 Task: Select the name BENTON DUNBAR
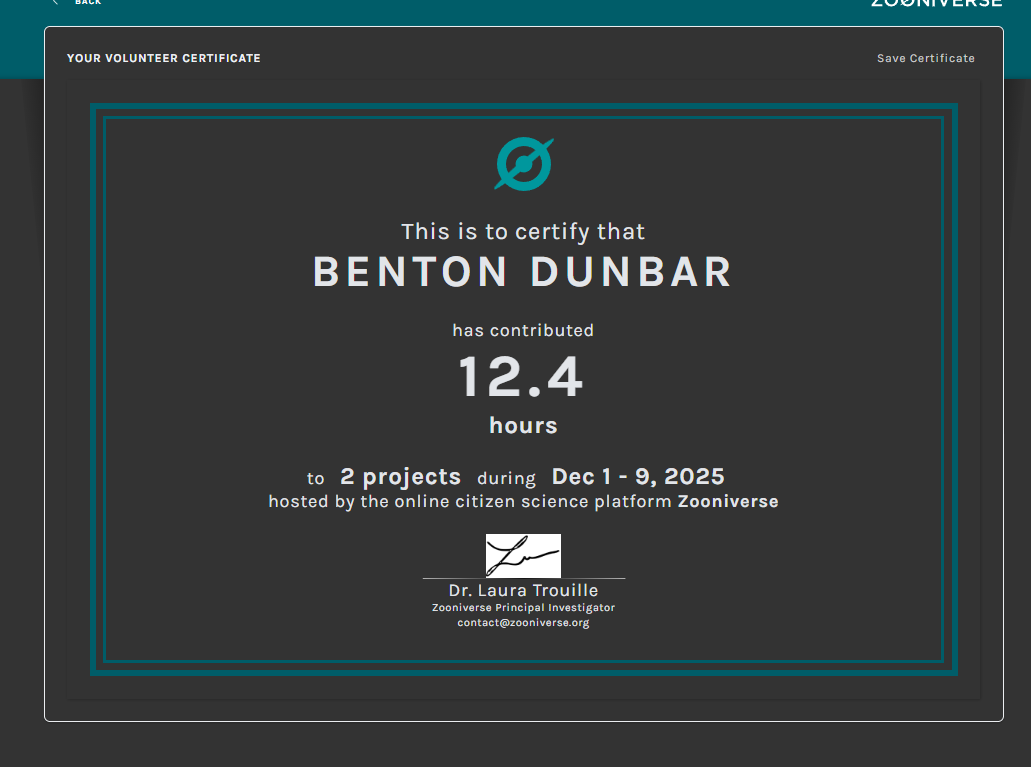pos(523,272)
